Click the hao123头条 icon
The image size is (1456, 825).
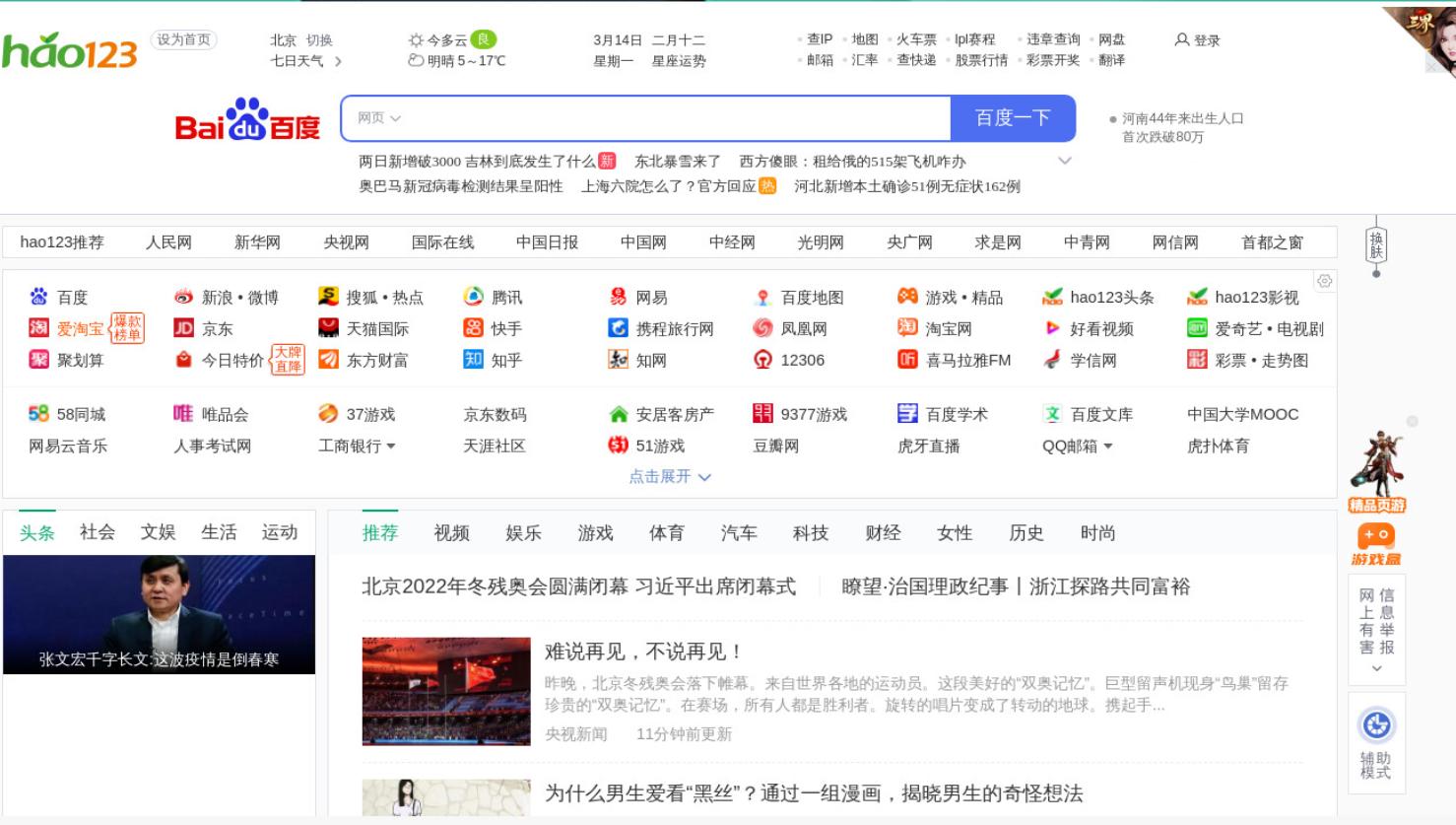[1052, 297]
